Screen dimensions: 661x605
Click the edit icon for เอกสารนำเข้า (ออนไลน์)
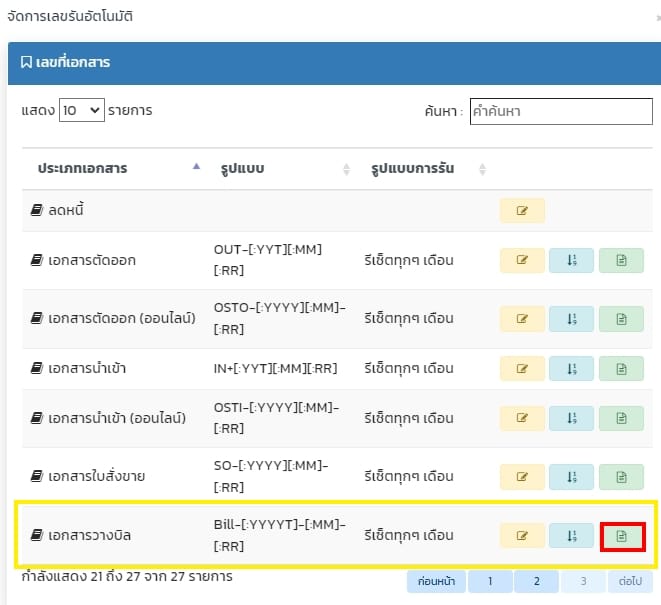click(522, 418)
